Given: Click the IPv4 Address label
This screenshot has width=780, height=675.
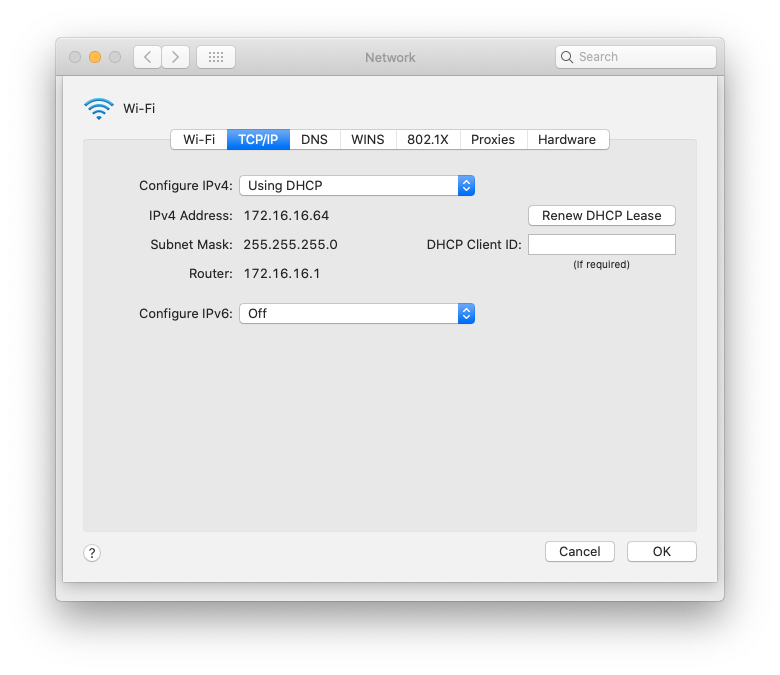Looking at the screenshot, I should click(191, 215).
